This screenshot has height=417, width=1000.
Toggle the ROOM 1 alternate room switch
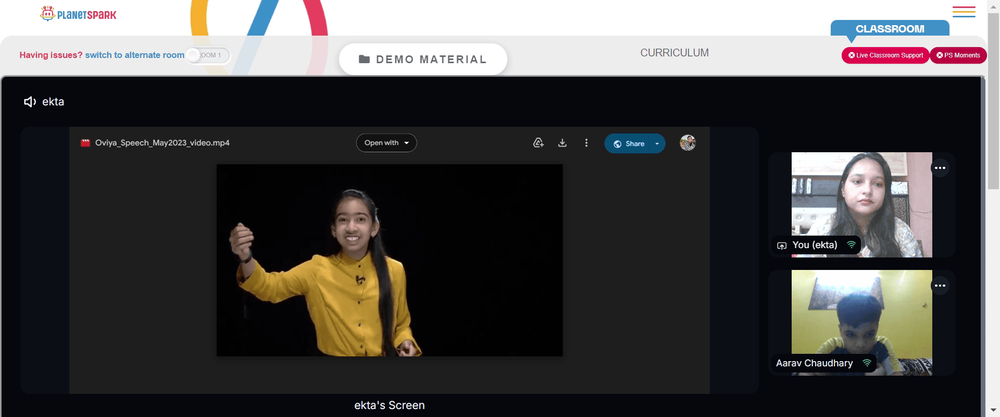pyautogui.click(x=209, y=55)
